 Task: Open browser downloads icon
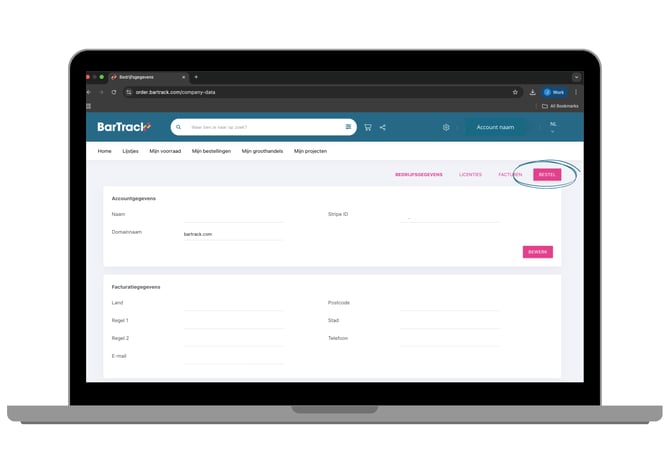click(532, 92)
